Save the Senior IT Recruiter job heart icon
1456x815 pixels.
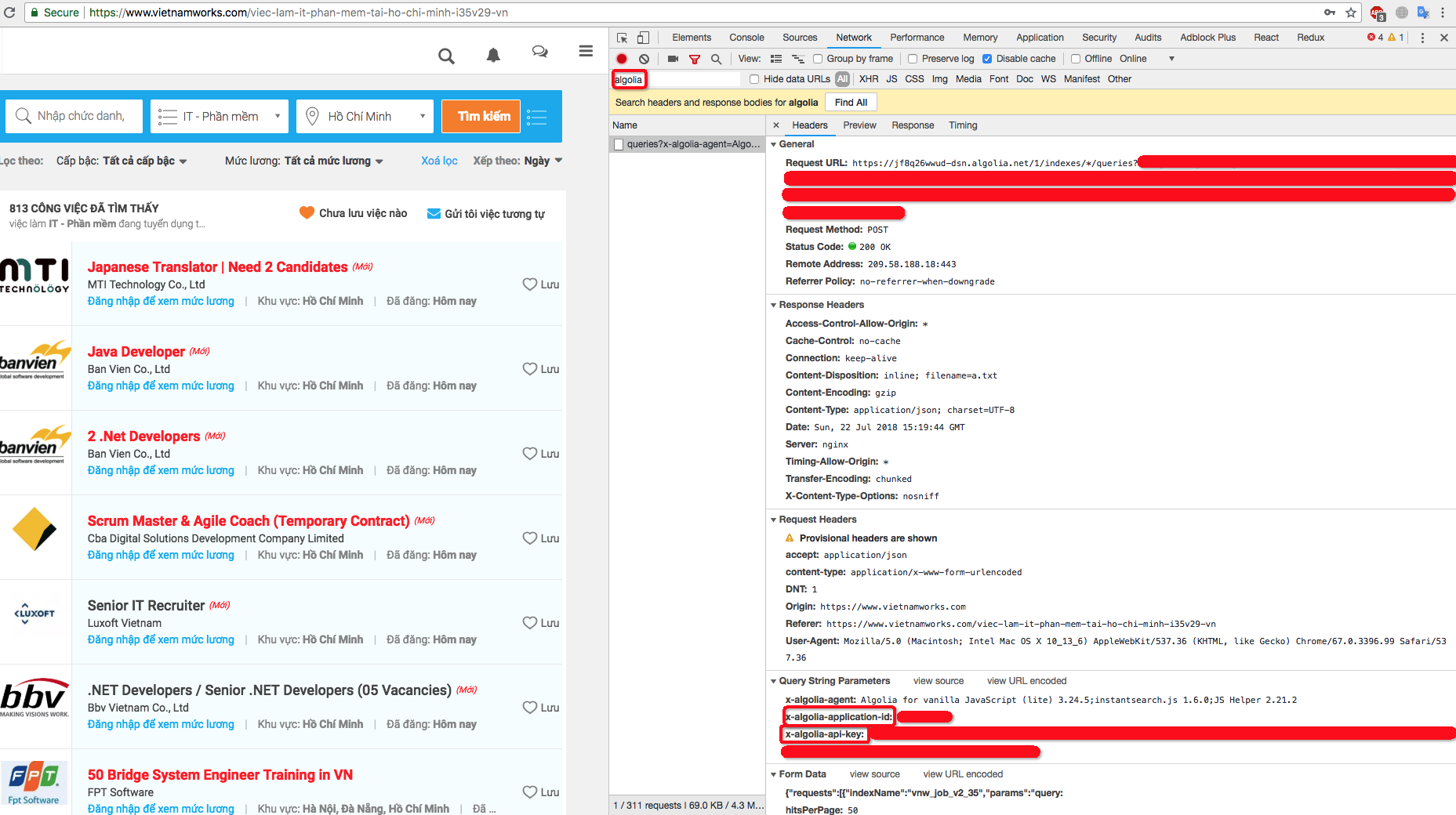[x=530, y=623]
